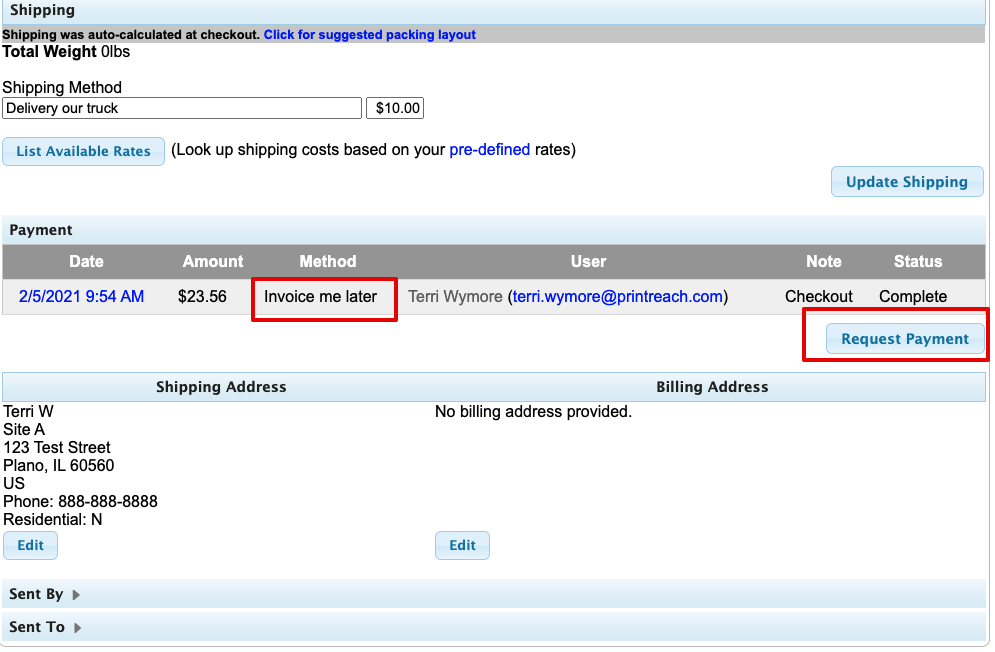Screen dimensions: 995x652
Task: Open the suggested packing layout link
Action: click(x=369, y=34)
